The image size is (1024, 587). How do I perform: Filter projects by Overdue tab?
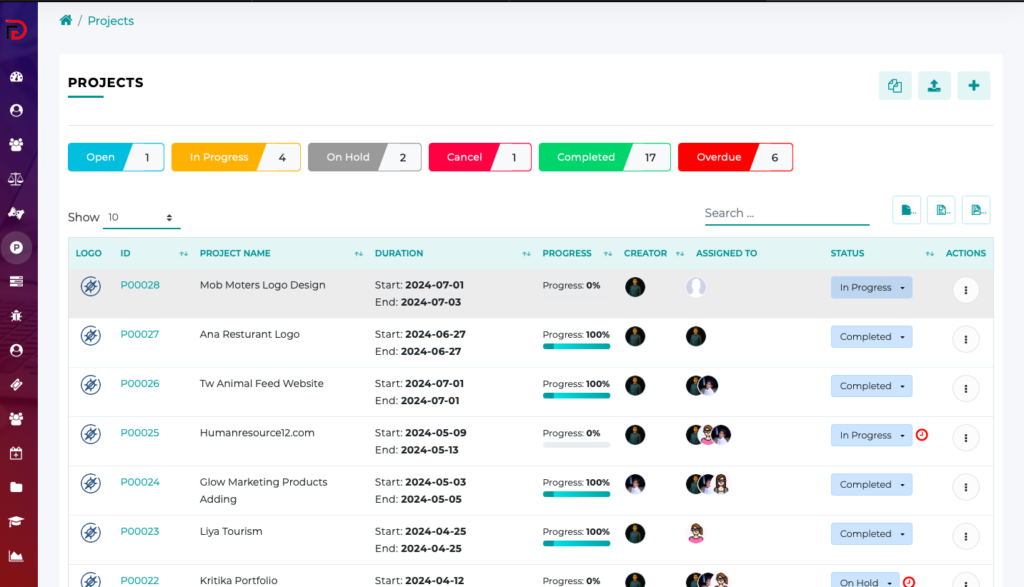735,157
